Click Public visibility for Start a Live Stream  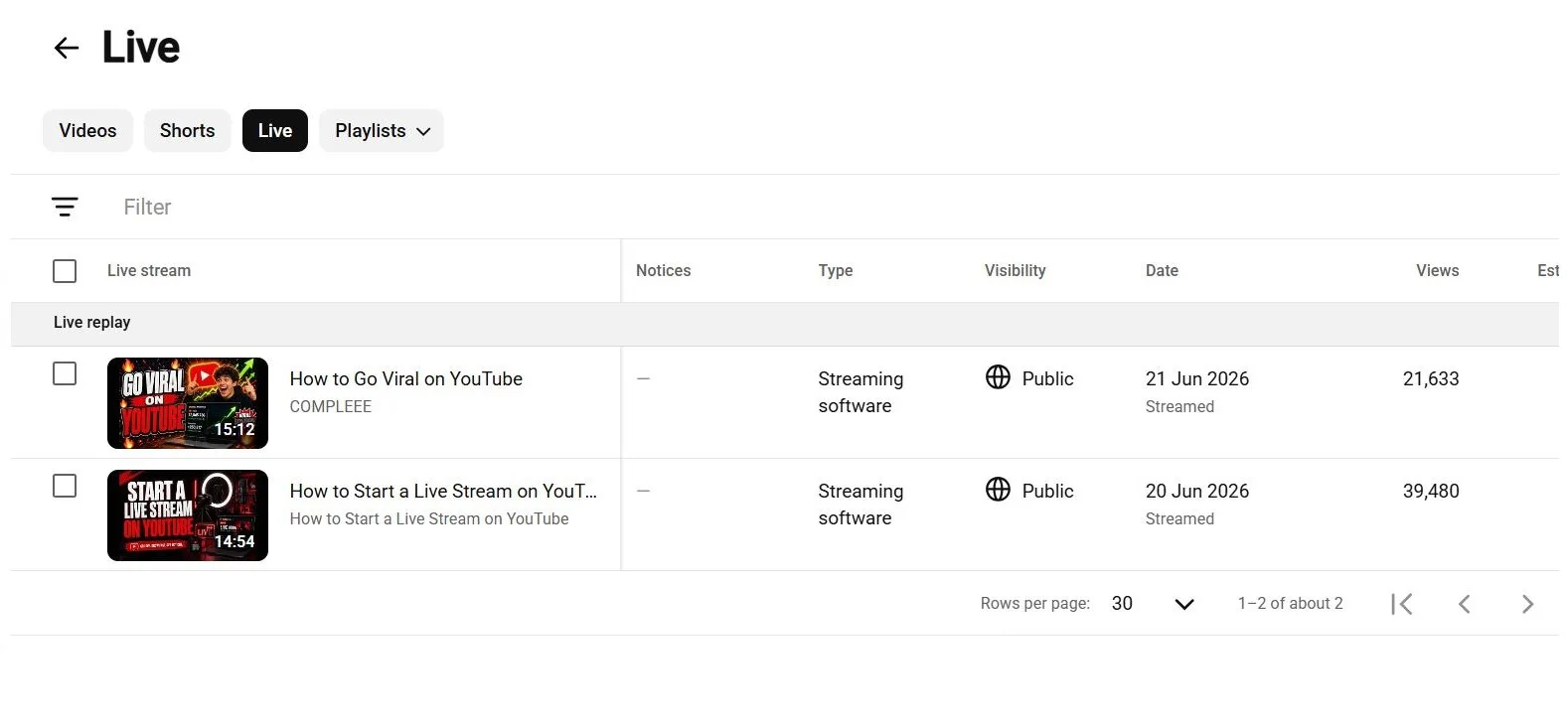(x=1048, y=491)
